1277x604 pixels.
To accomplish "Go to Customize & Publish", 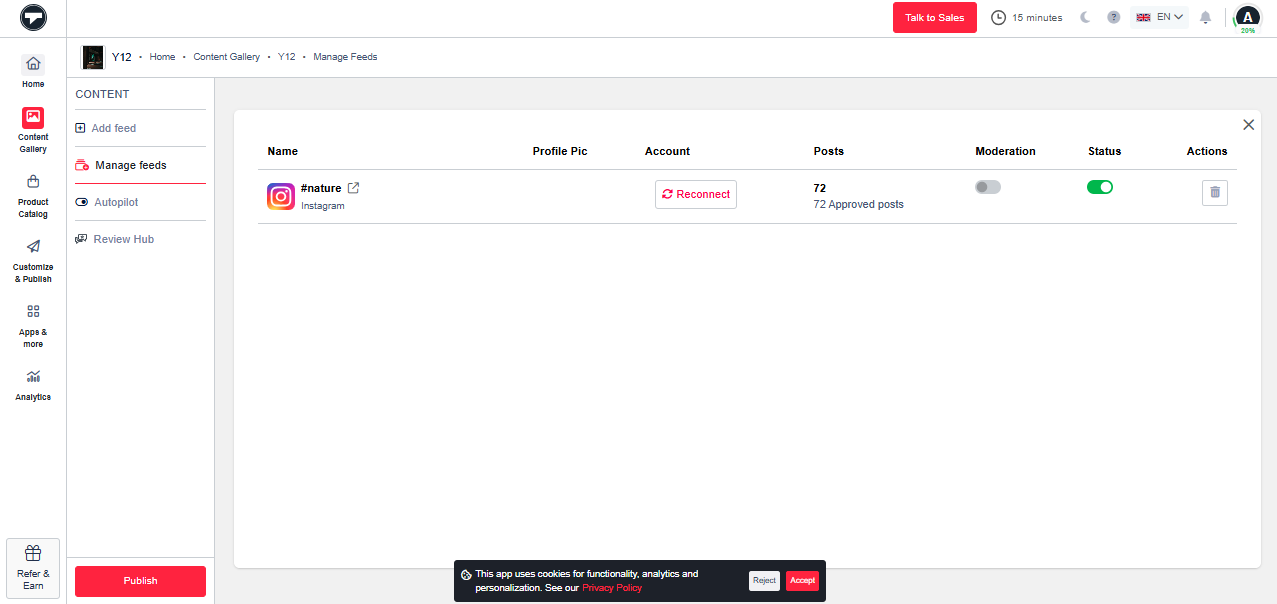I will 33,247.
